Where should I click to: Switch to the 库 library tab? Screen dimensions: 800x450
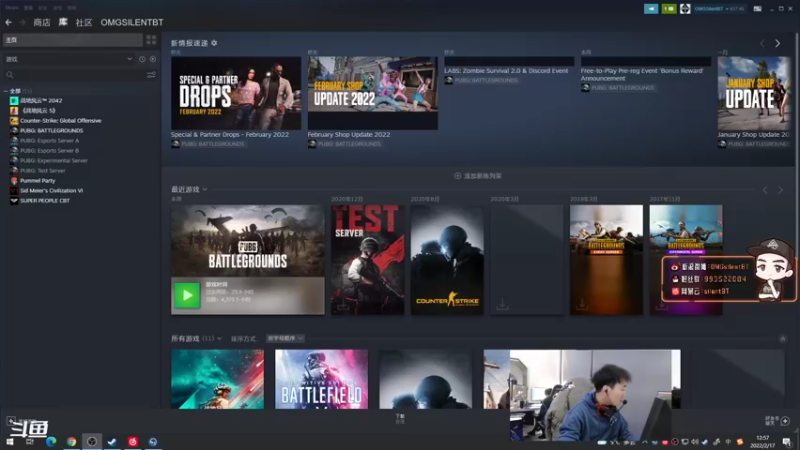[63, 22]
